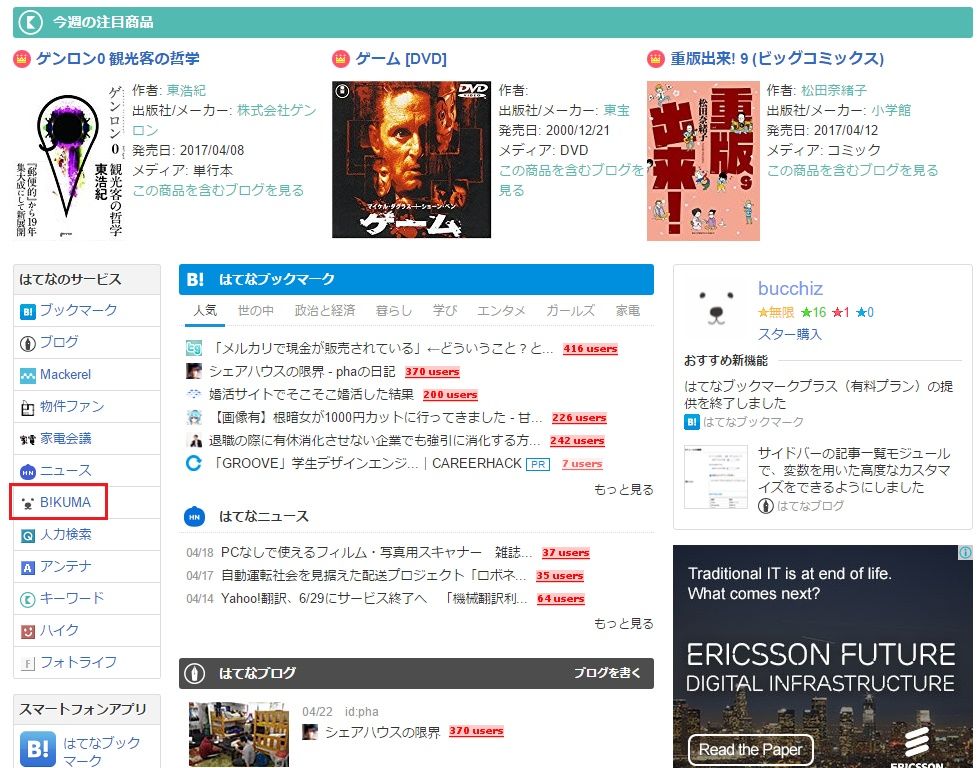
Task: Open the ガールズ tab
Action: point(571,310)
